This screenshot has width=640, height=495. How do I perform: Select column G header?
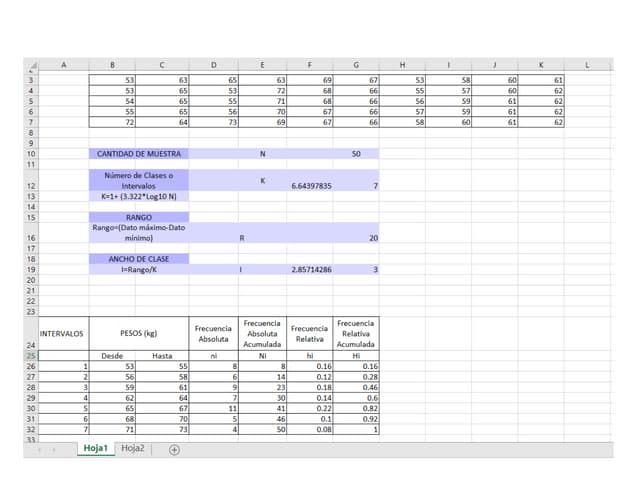click(356, 65)
